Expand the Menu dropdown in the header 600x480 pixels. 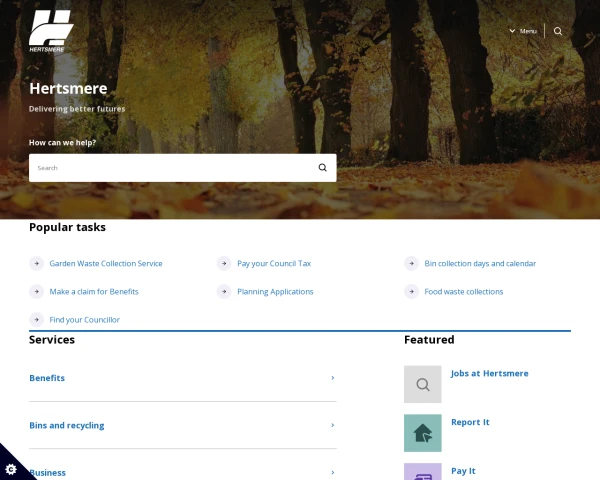pyautogui.click(x=523, y=31)
